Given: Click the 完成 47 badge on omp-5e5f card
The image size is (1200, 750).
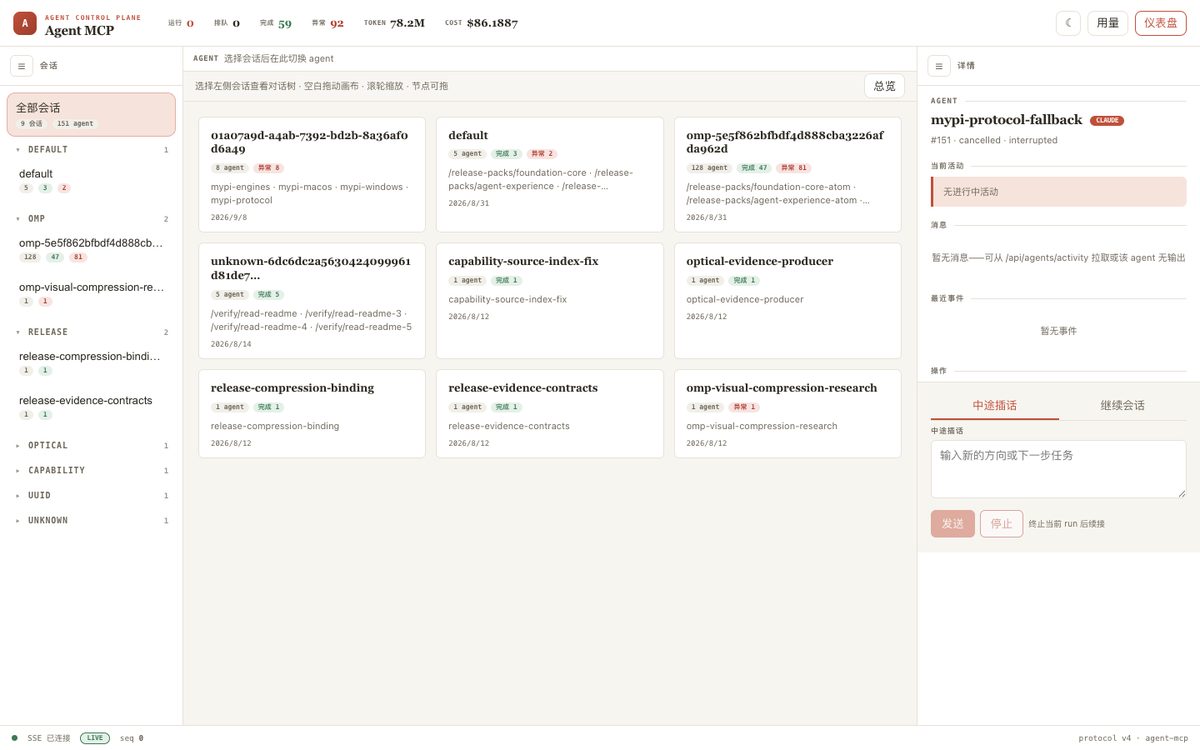Looking at the screenshot, I should tap(756, 168).
